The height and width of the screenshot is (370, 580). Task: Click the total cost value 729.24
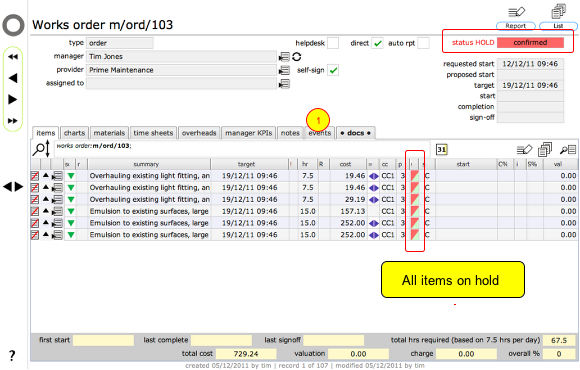click(x=246, y=354)
